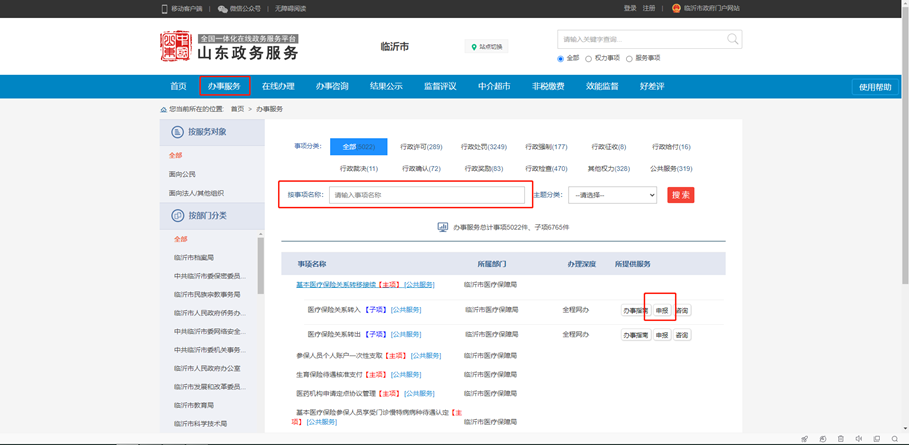Open 效能监督 in the navigation bar

click(602, 86)
